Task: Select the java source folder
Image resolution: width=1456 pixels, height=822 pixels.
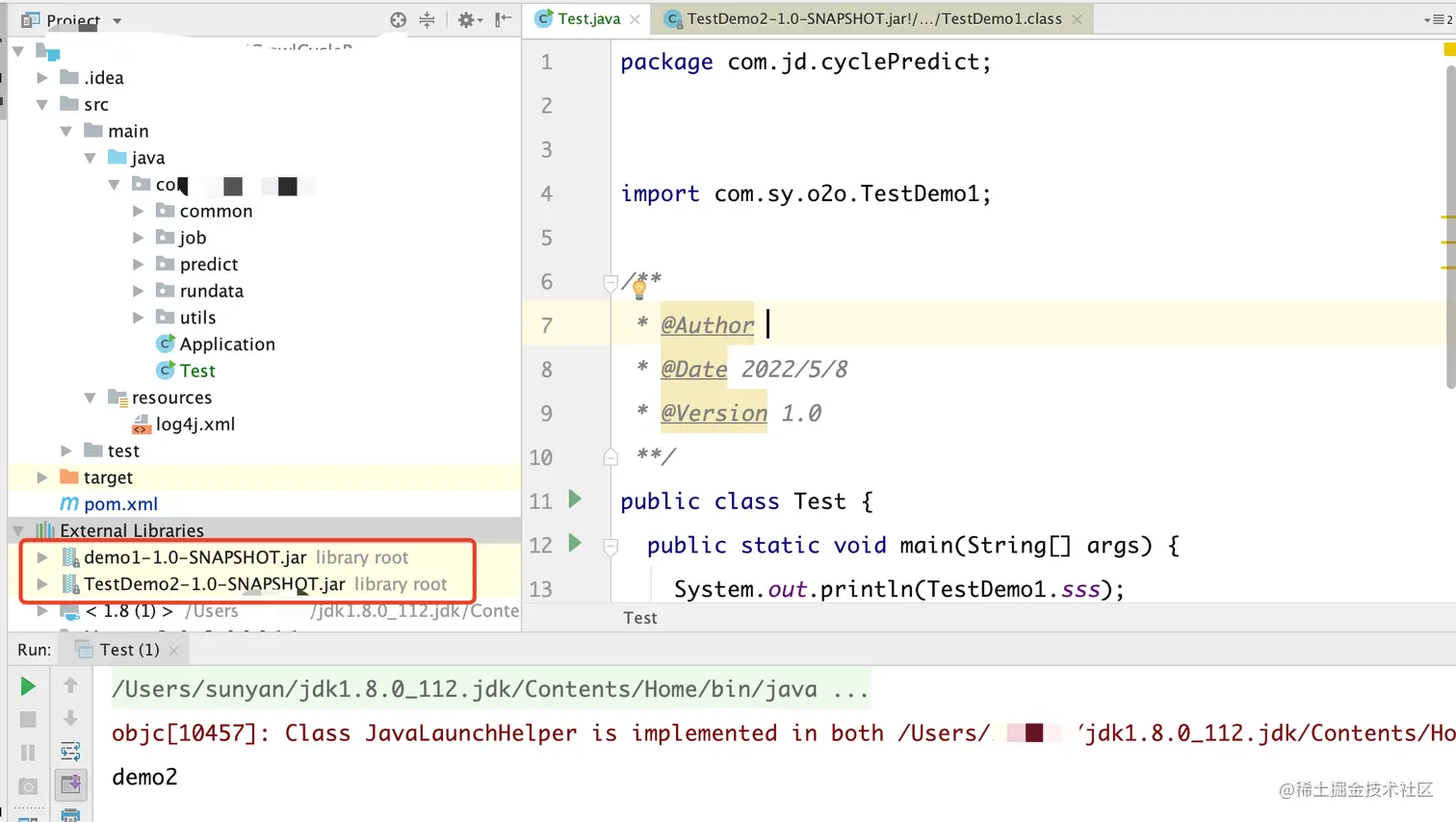Action: 148,158
